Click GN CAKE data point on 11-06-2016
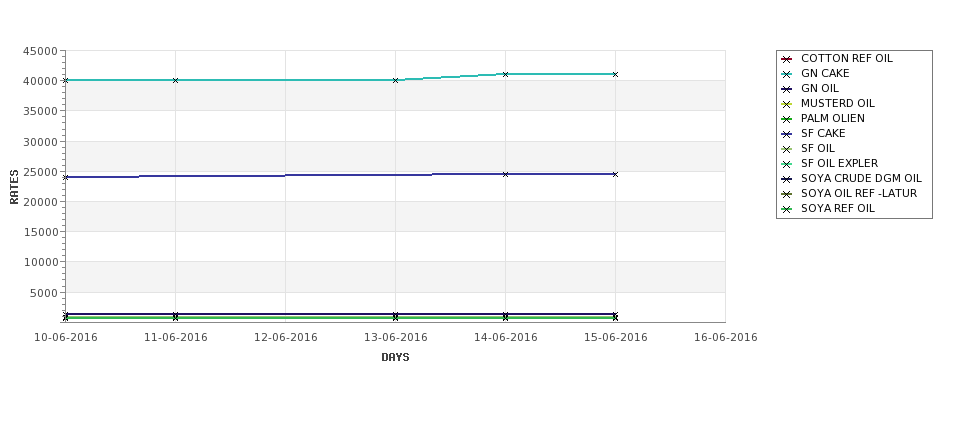 click(175, 80)
